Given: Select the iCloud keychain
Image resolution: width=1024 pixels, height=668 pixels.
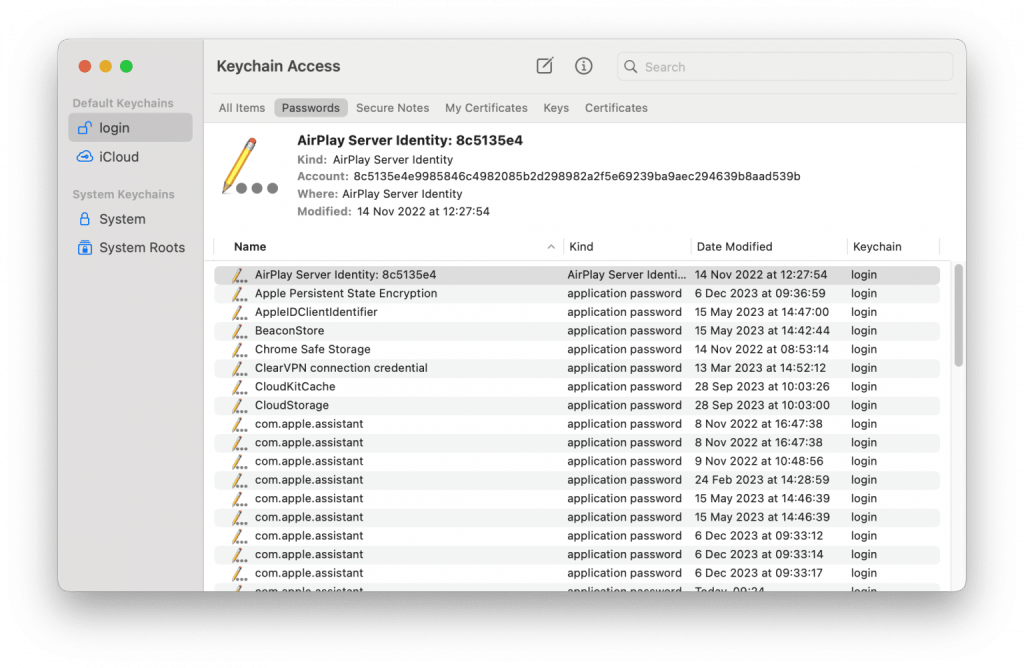Looking at the screenshot, I should 130,157.
